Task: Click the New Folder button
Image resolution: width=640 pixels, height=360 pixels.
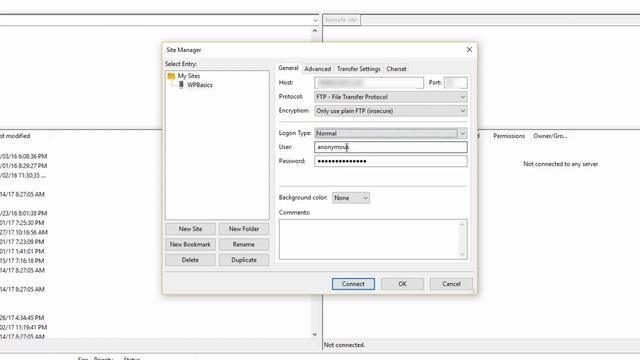Action: [x=244, y=229]
